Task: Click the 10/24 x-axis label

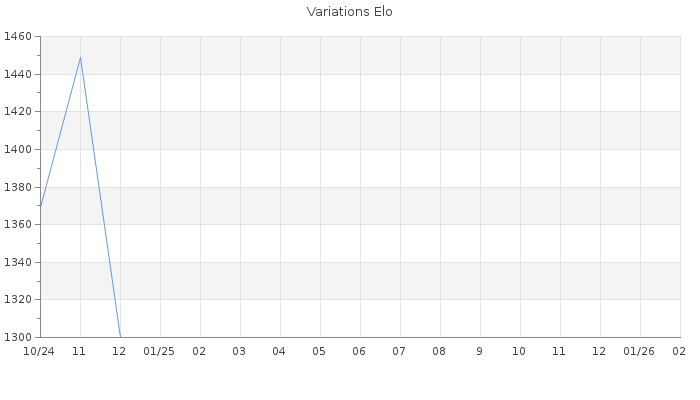Action: (39, 352)
